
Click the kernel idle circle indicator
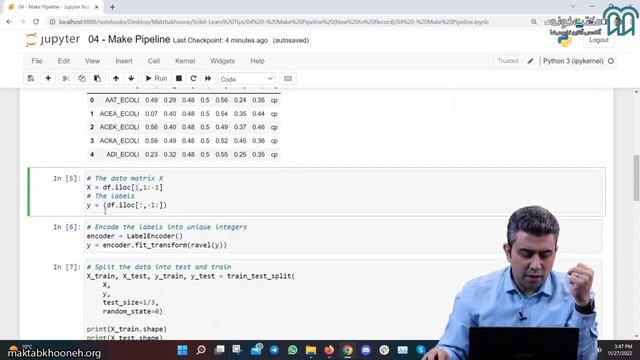click(x=611, y=61)
